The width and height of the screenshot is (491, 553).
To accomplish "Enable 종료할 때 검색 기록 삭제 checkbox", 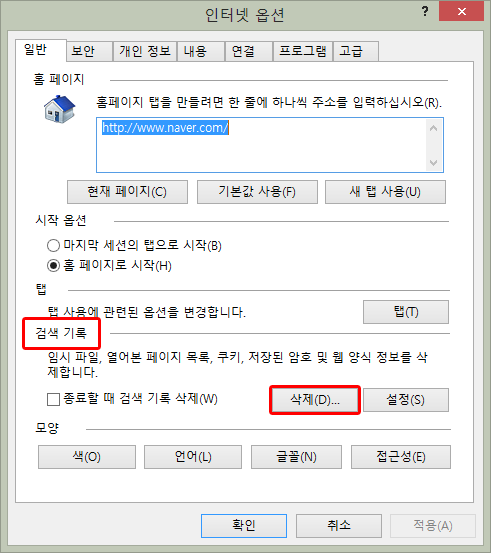I will click(x=53, y=400).
